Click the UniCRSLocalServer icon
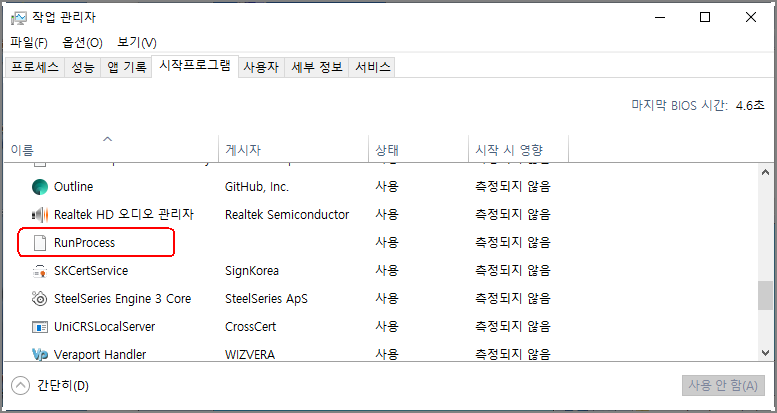The image size is (777, 413). tap(40, 327)
